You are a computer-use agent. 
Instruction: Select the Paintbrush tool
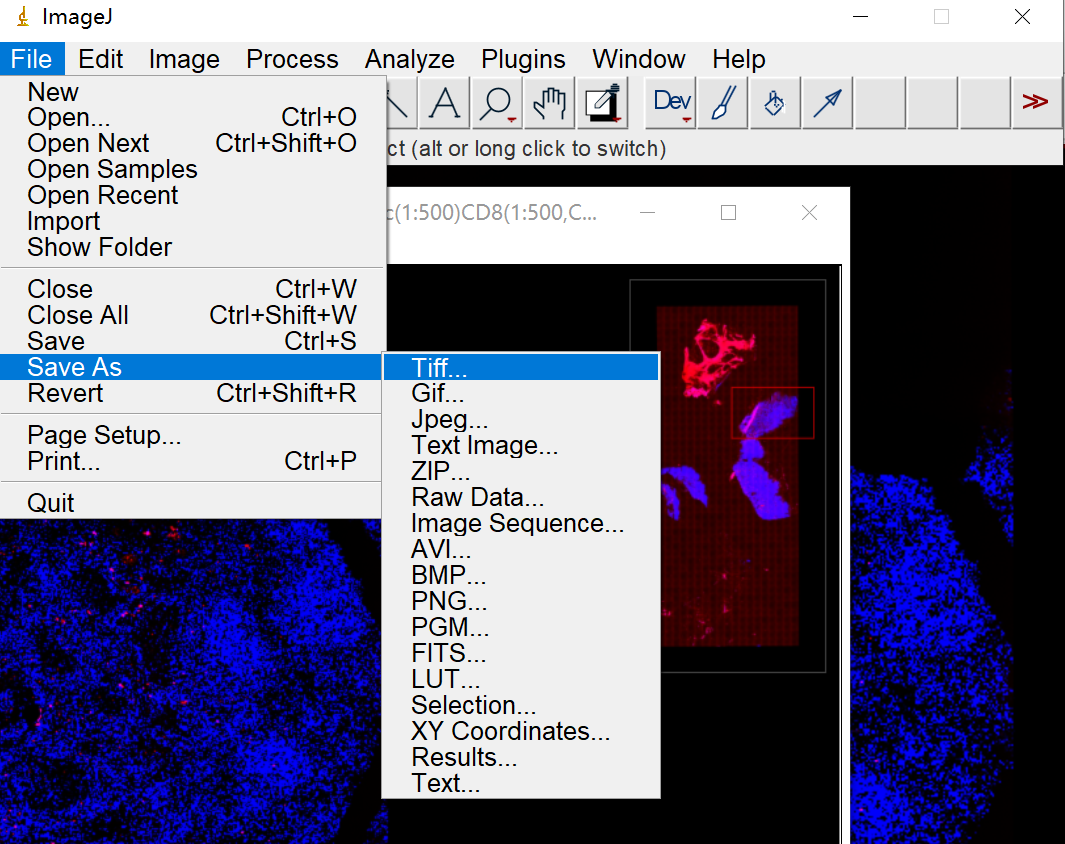(723, 103)
